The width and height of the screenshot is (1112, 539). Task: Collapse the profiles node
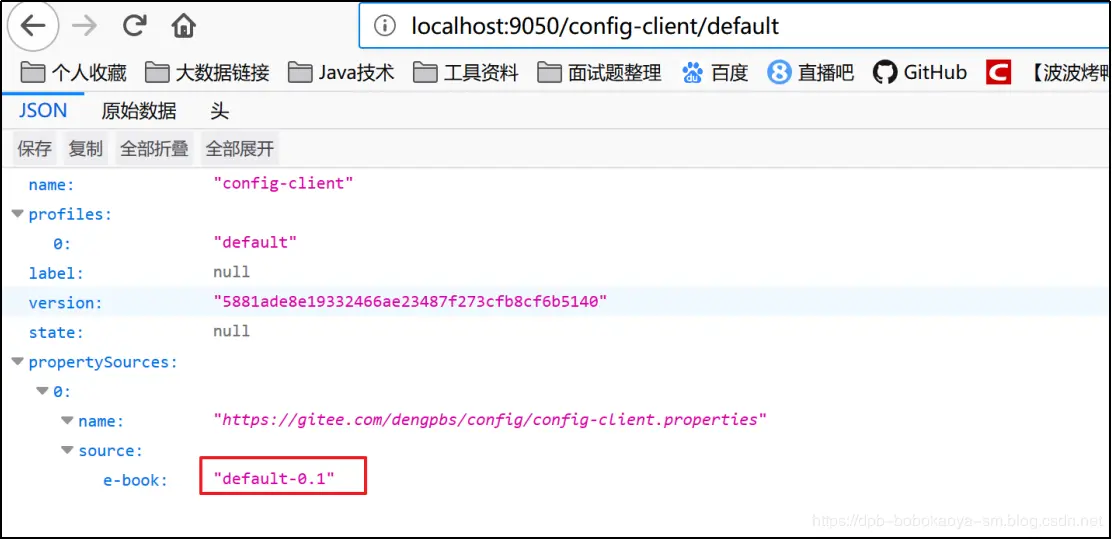(x=17, y=213)
